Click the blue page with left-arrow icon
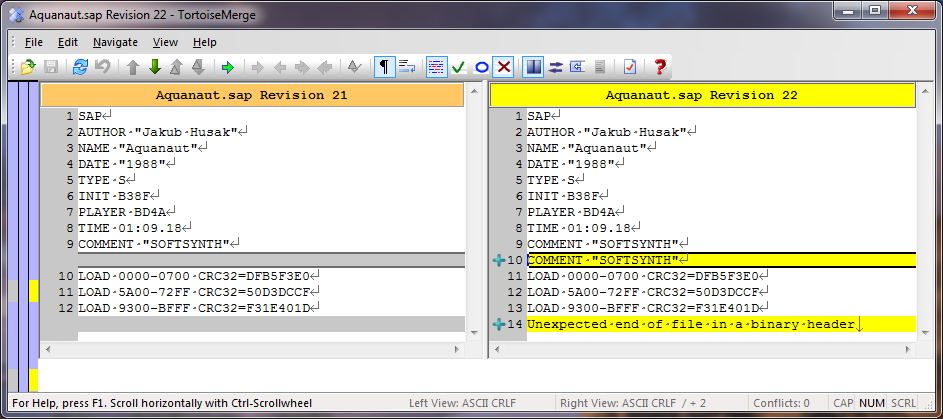 [577, 67]
